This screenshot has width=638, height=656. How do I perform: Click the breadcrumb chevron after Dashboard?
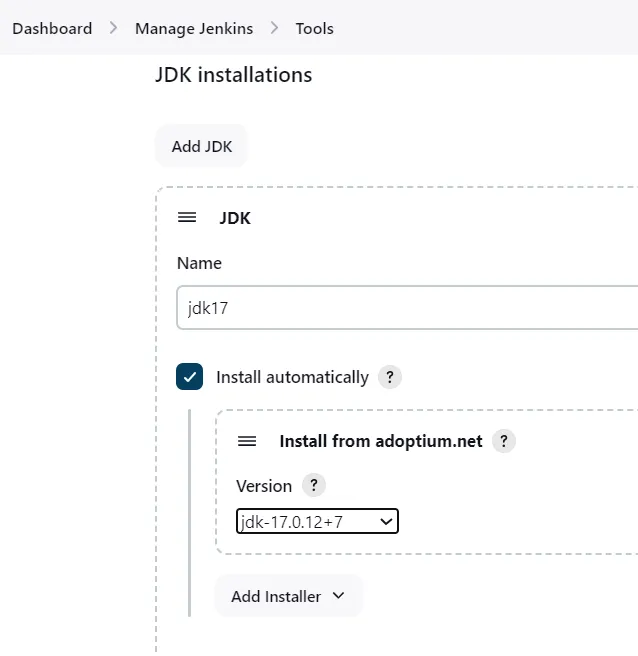click(113, 28)
